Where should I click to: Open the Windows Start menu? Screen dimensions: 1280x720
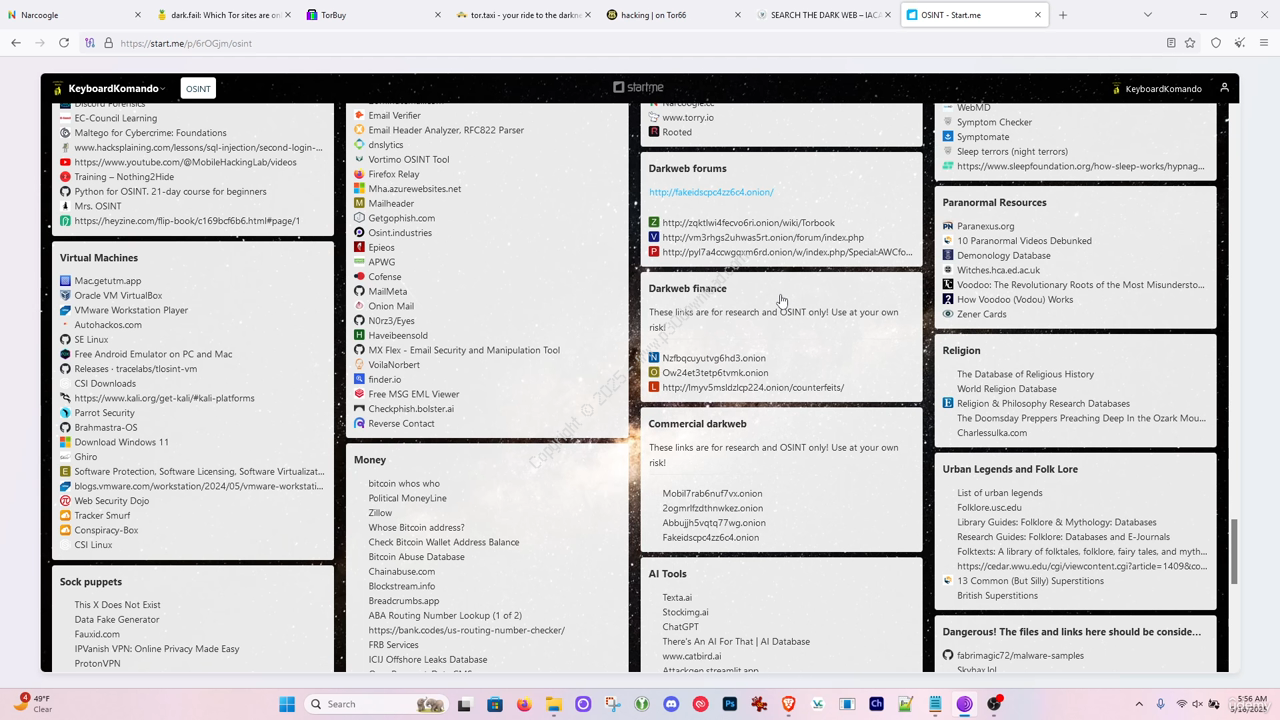coord(287,704)
